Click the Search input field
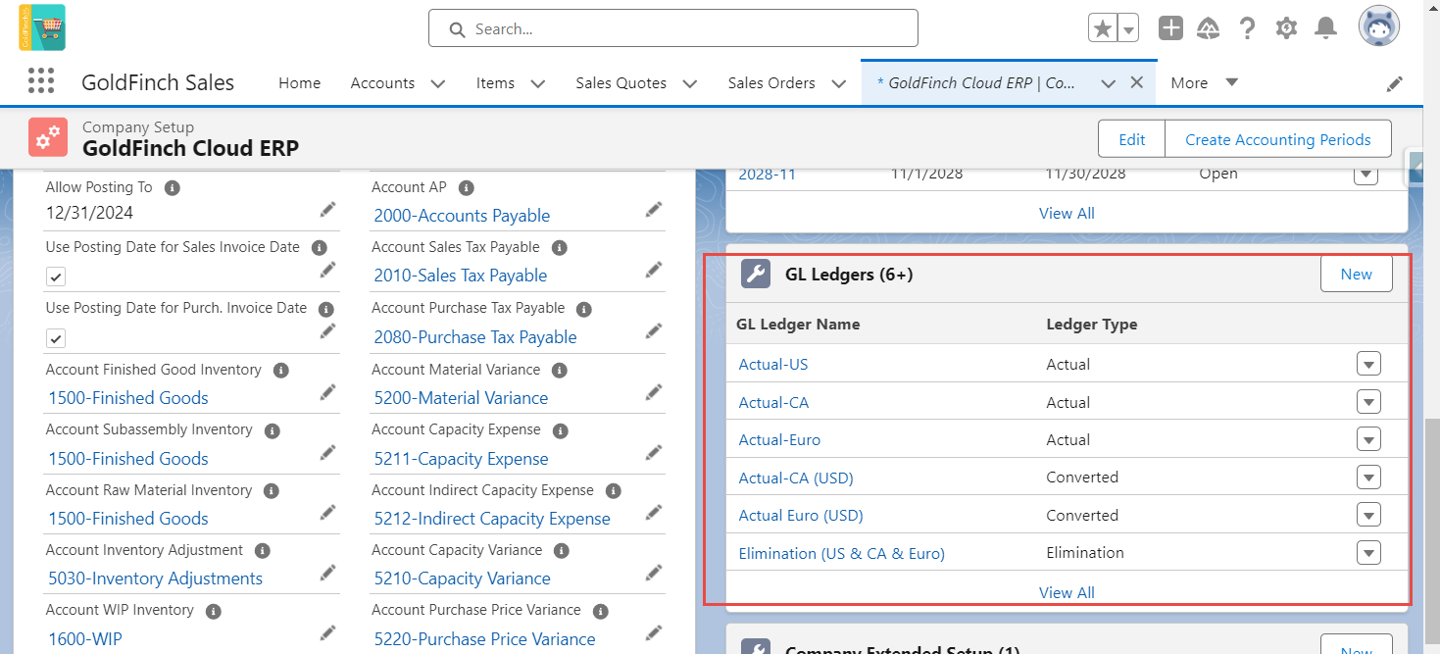The image size is (1440, 654). 673,28
